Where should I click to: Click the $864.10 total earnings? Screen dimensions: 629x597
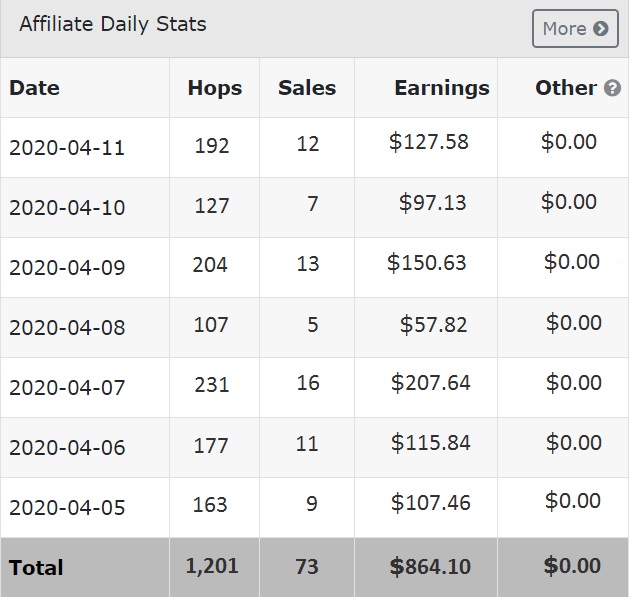(430, 567)
